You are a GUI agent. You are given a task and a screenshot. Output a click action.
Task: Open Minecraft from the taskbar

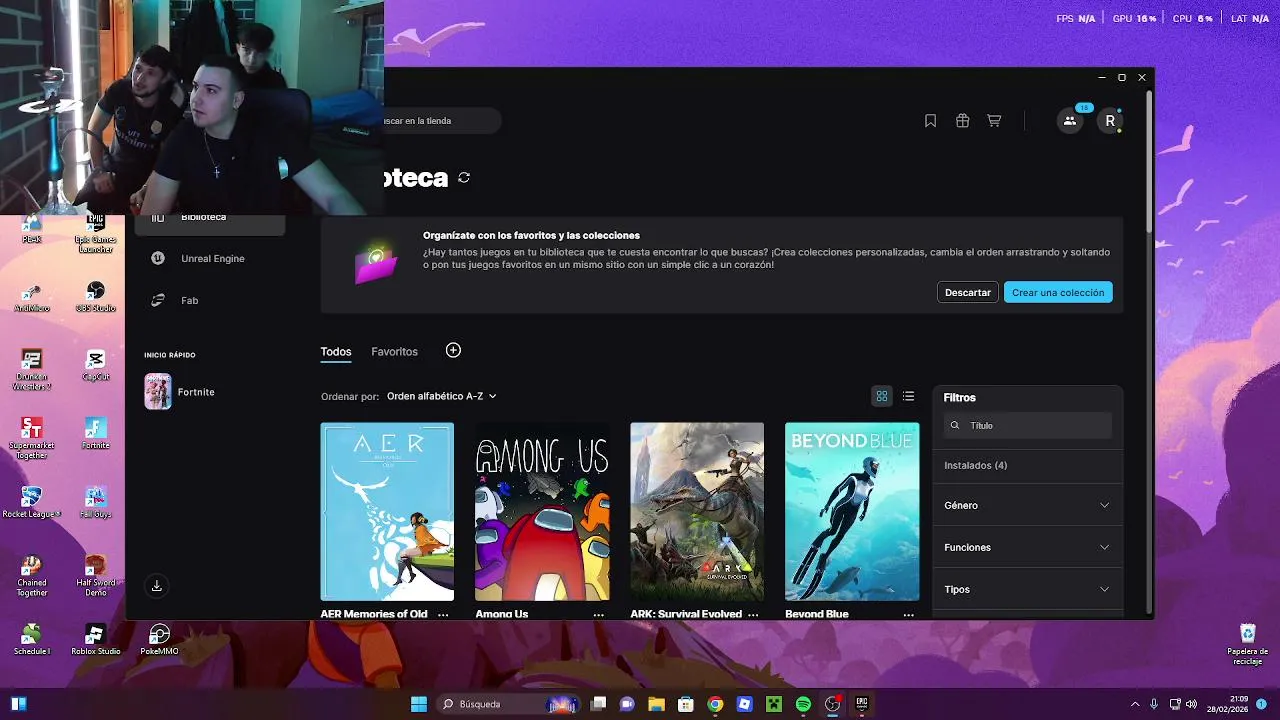click(774, 704)
